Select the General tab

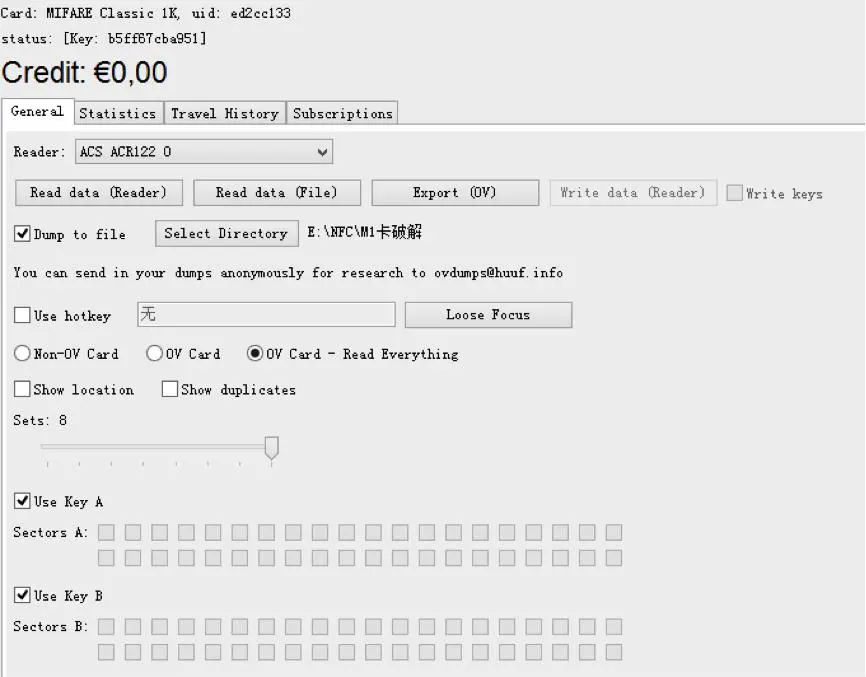tap(38, 112)
